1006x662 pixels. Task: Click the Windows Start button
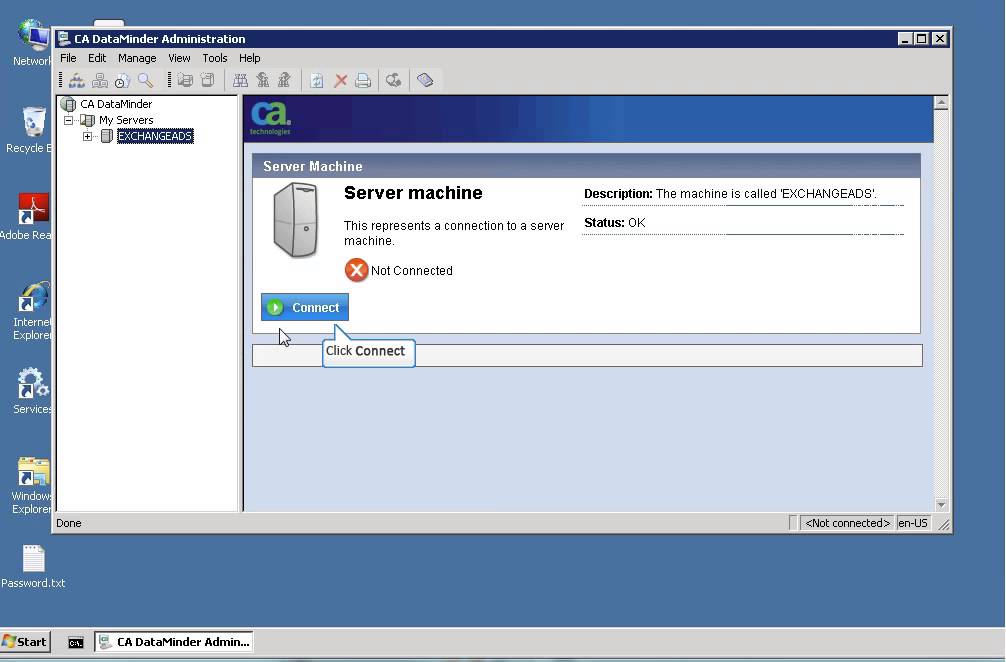[x=25, y=642]
